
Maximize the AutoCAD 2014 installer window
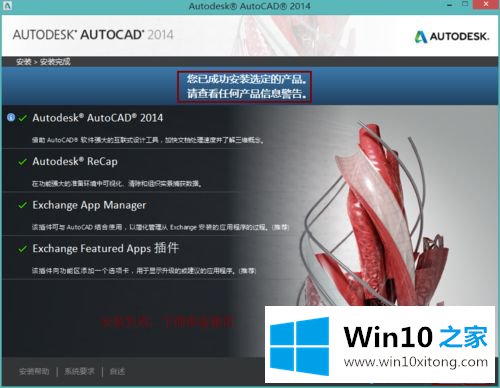(x=465, y=4)
